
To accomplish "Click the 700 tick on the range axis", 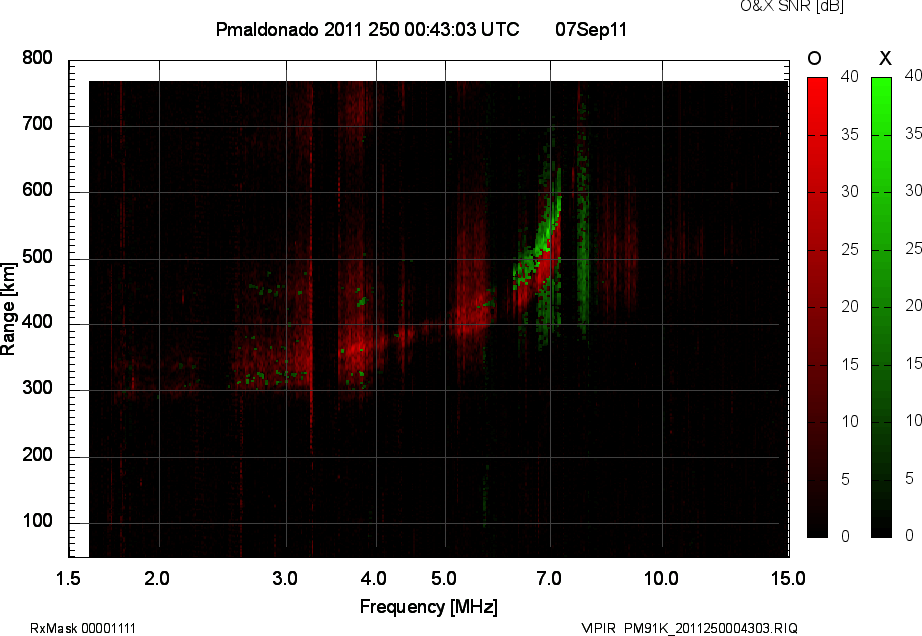I will (37, 124).
